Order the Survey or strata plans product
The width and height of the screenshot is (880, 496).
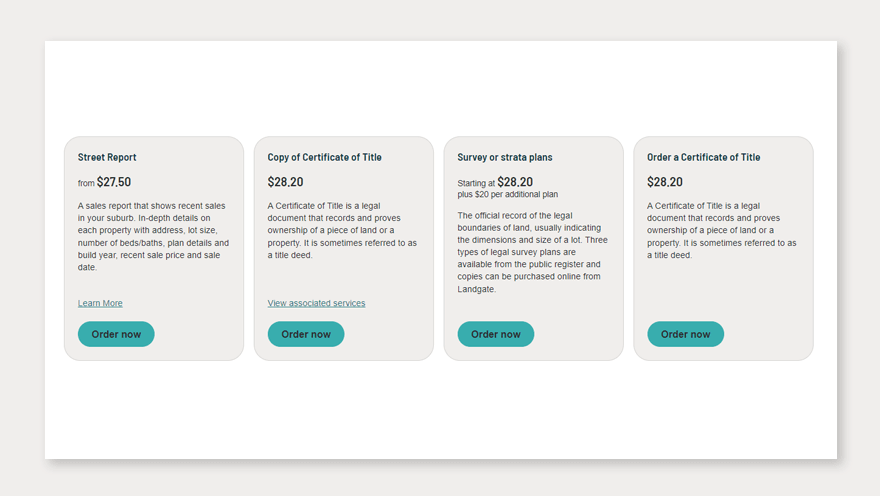pyautogui.click(x=495, y=334)
